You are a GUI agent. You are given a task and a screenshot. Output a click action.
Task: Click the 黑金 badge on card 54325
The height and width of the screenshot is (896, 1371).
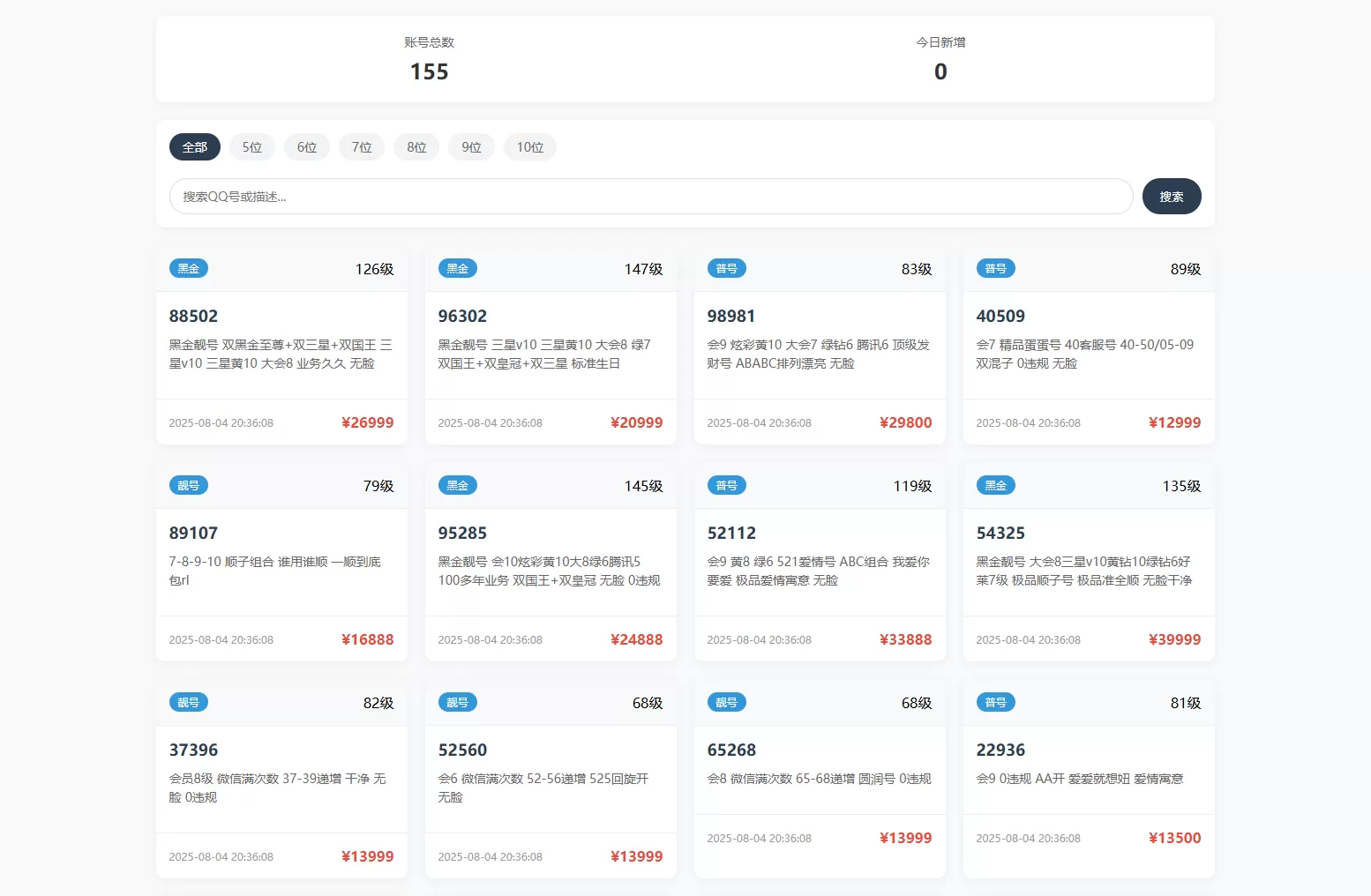(x=995, y=485)
